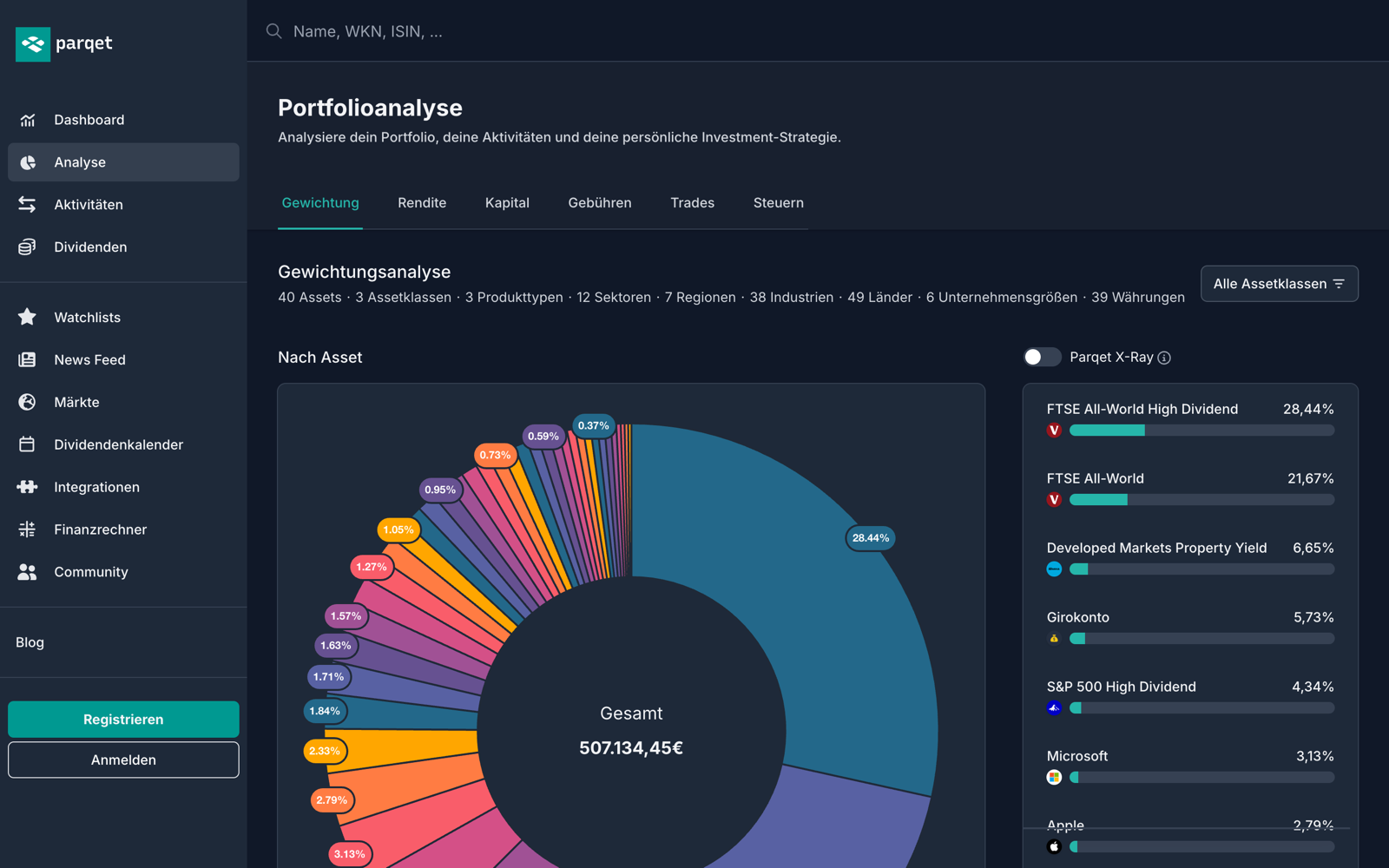Viewport: 1389px width, 868px height.
Task: Open the Steuern tab
Action: (x=779, y=203)
